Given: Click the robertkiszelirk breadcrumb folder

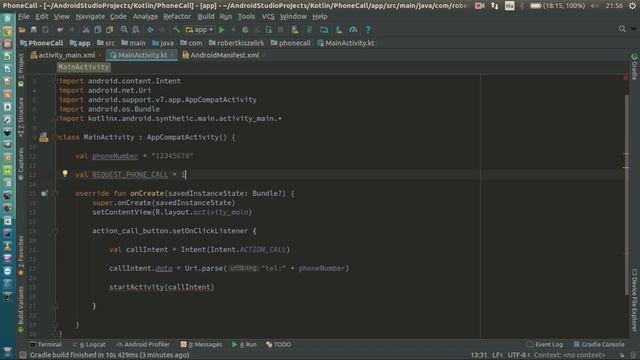Looking at the screenshot, I should (236, 43).
